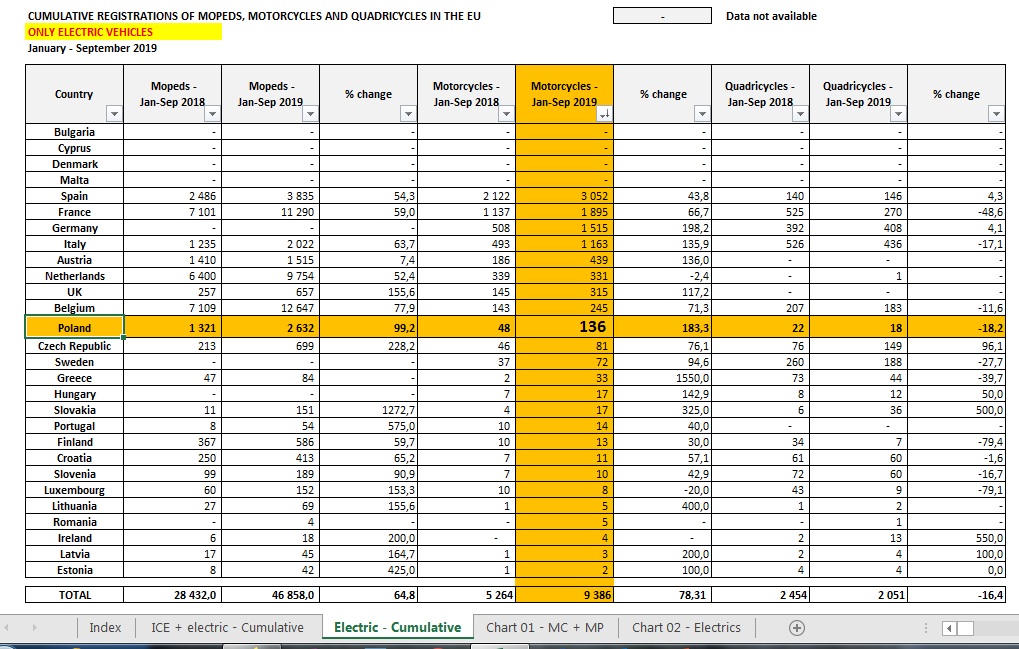Switch to the Index sheet tab
Image resolution: width=1019 pixels, height=649 pixels.
(x=105, y=628)
